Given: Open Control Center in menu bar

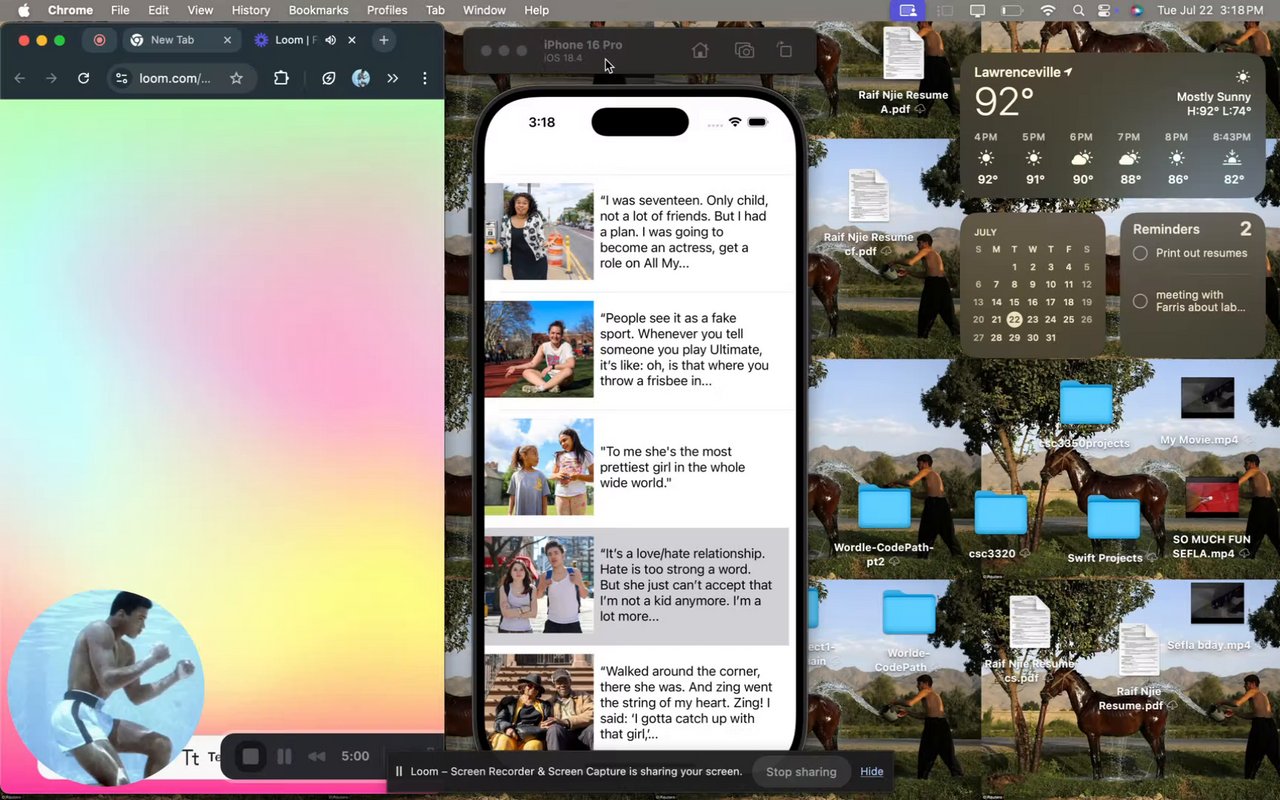Looking at the screenshot, I should pyautogui.click(x=1105, y=10).
